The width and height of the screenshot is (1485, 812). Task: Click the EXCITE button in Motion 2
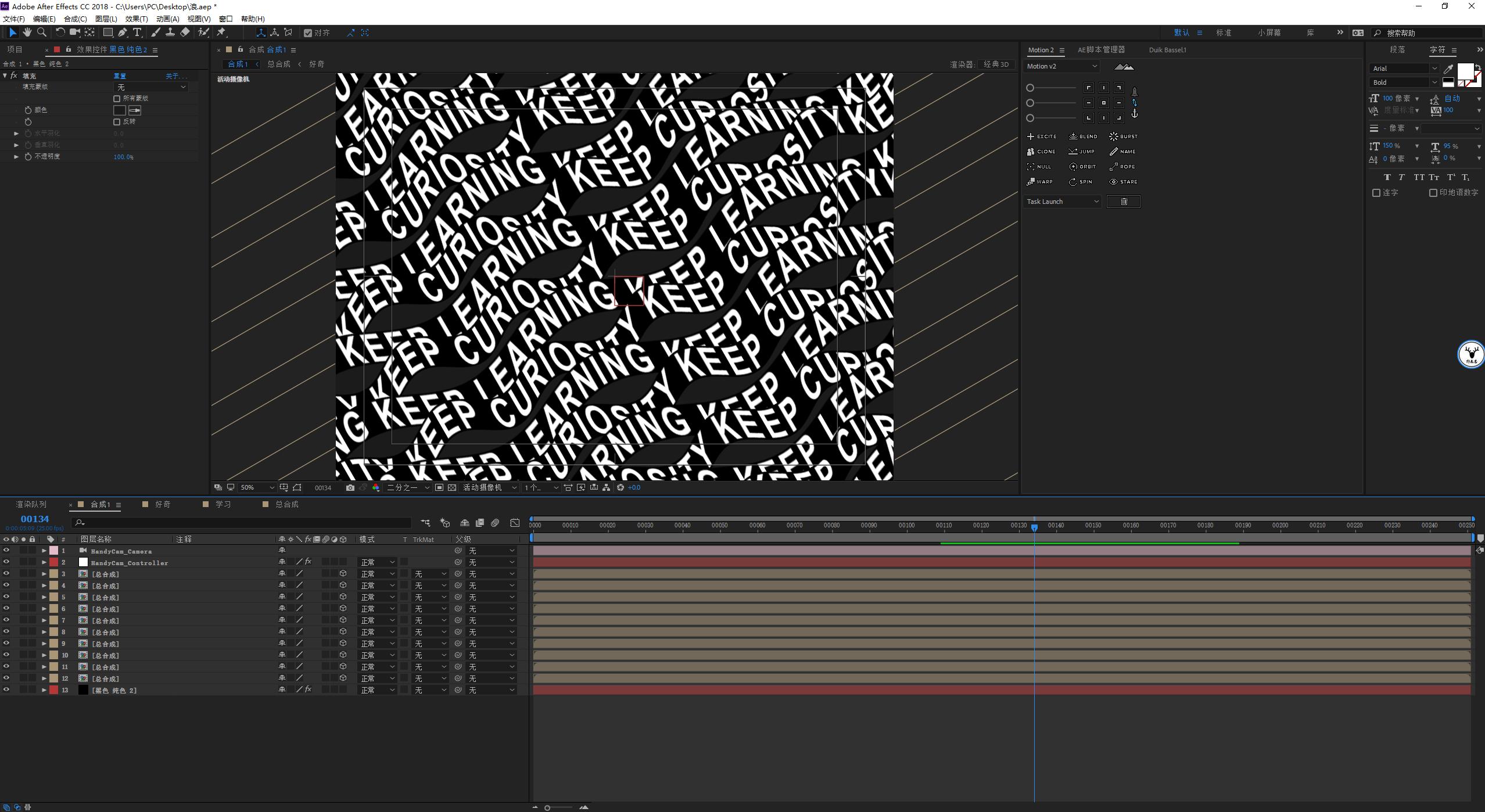click(x=1042, y=136)
